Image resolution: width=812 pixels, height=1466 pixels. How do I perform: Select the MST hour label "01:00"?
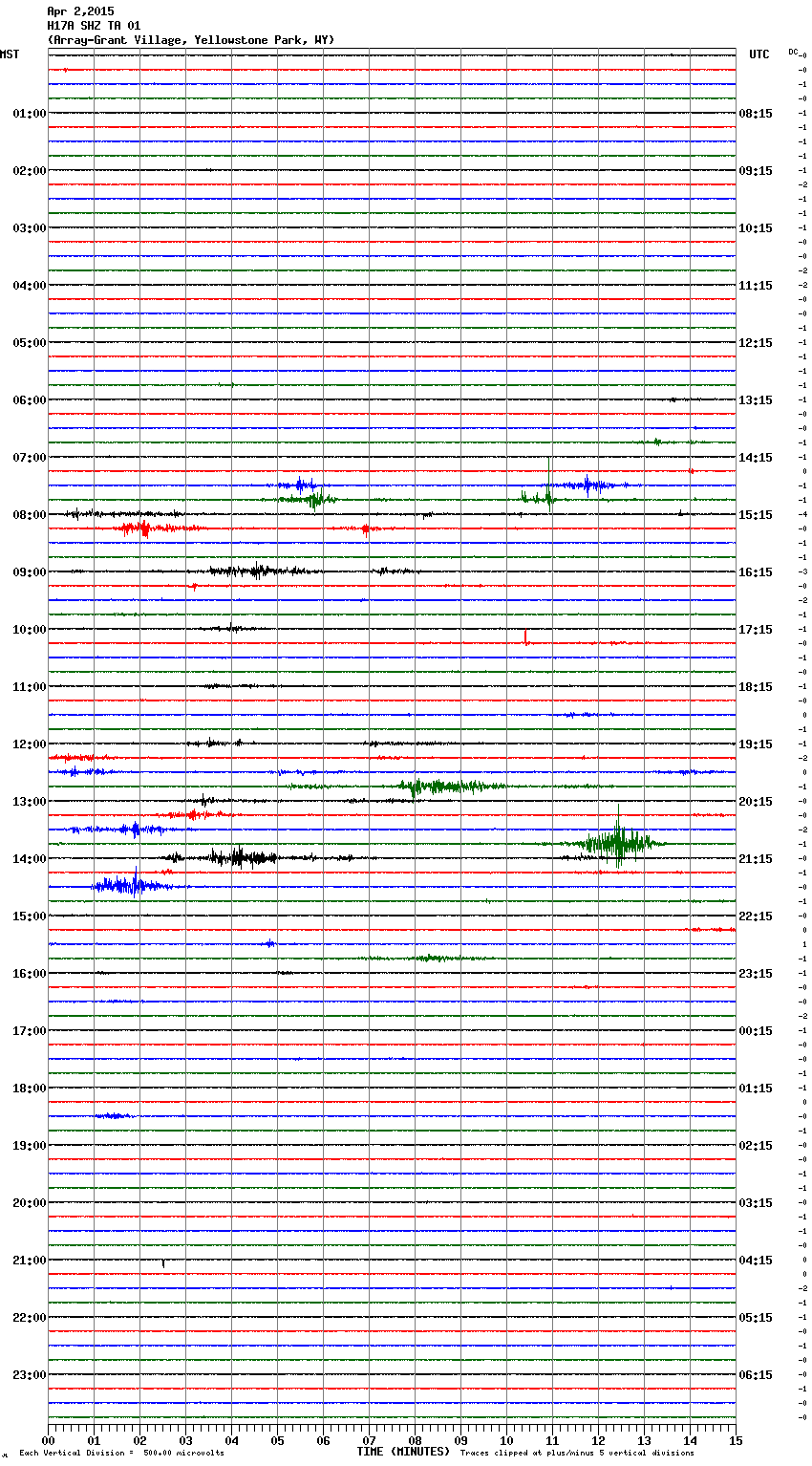pyautogui.click(x=30, y=114)
